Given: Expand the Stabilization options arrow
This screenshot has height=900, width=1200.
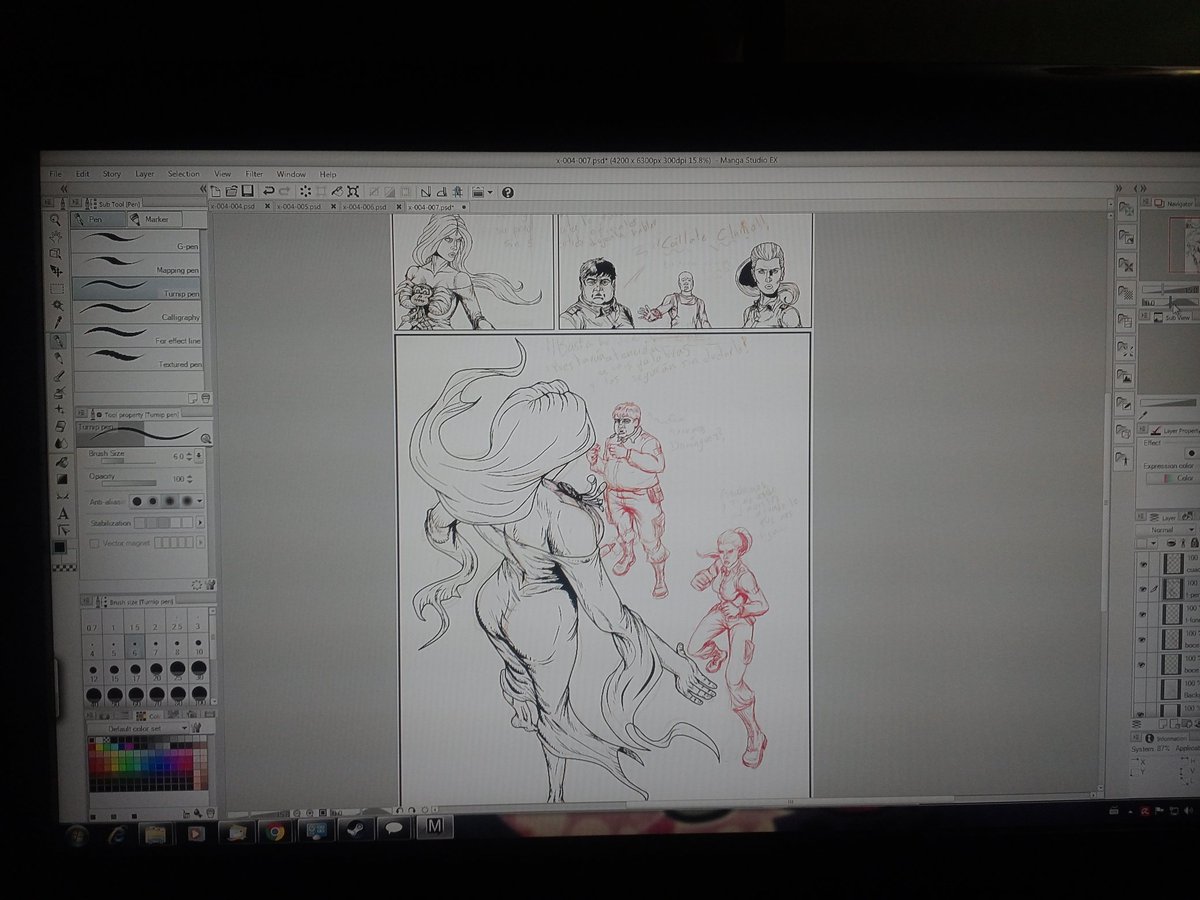Looking at the screenshot, I should 200,522.
